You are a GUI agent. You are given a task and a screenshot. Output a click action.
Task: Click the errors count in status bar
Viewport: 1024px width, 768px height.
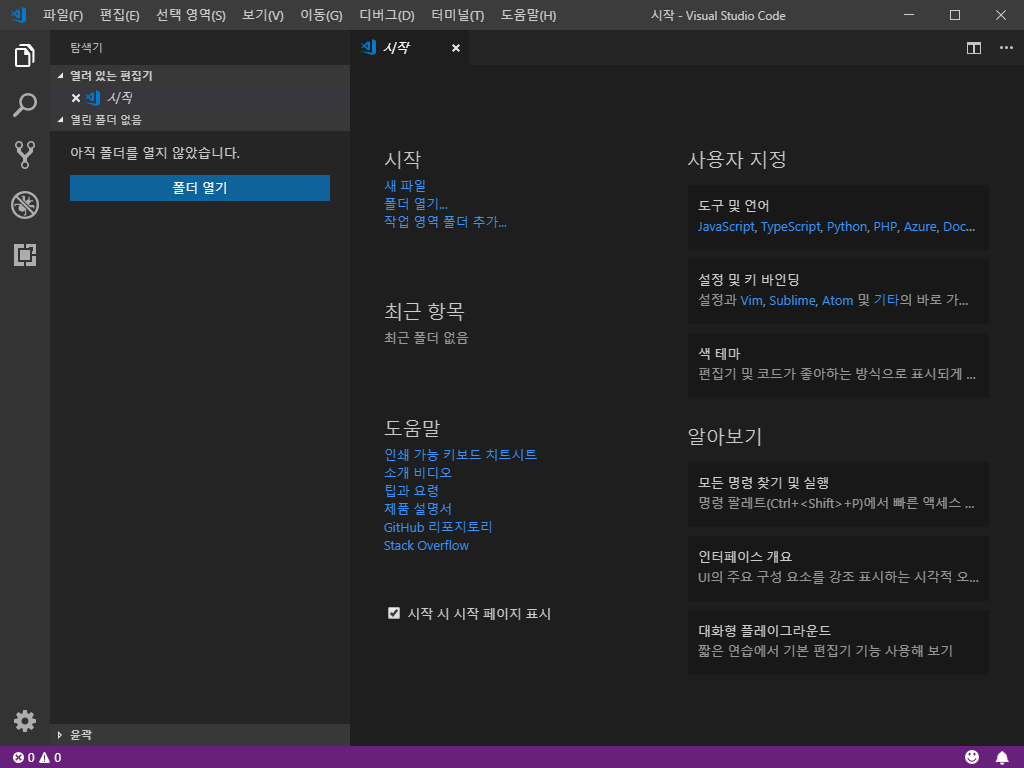pos(24,758)
